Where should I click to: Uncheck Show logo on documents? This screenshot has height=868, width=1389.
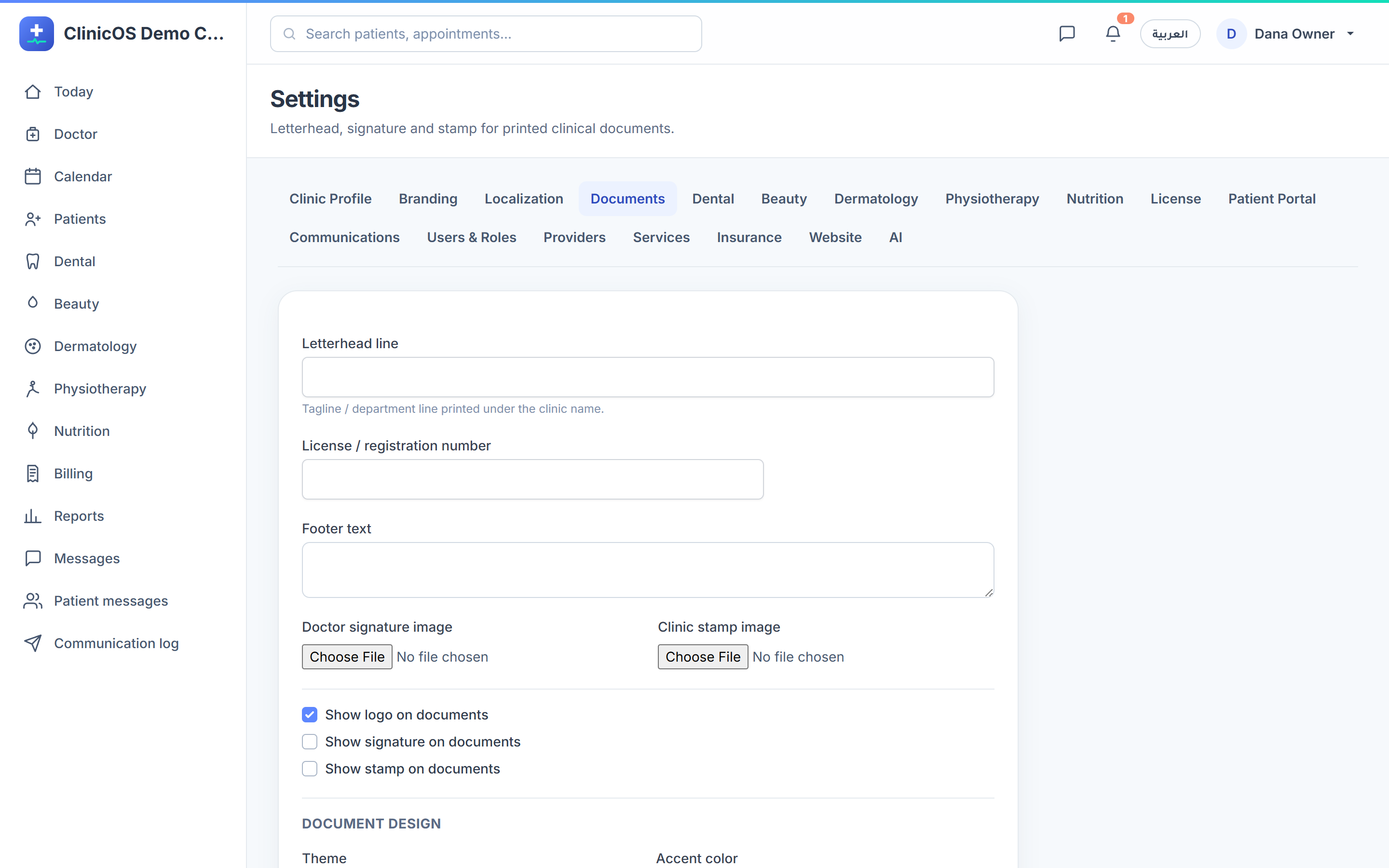tap(309, 715)
